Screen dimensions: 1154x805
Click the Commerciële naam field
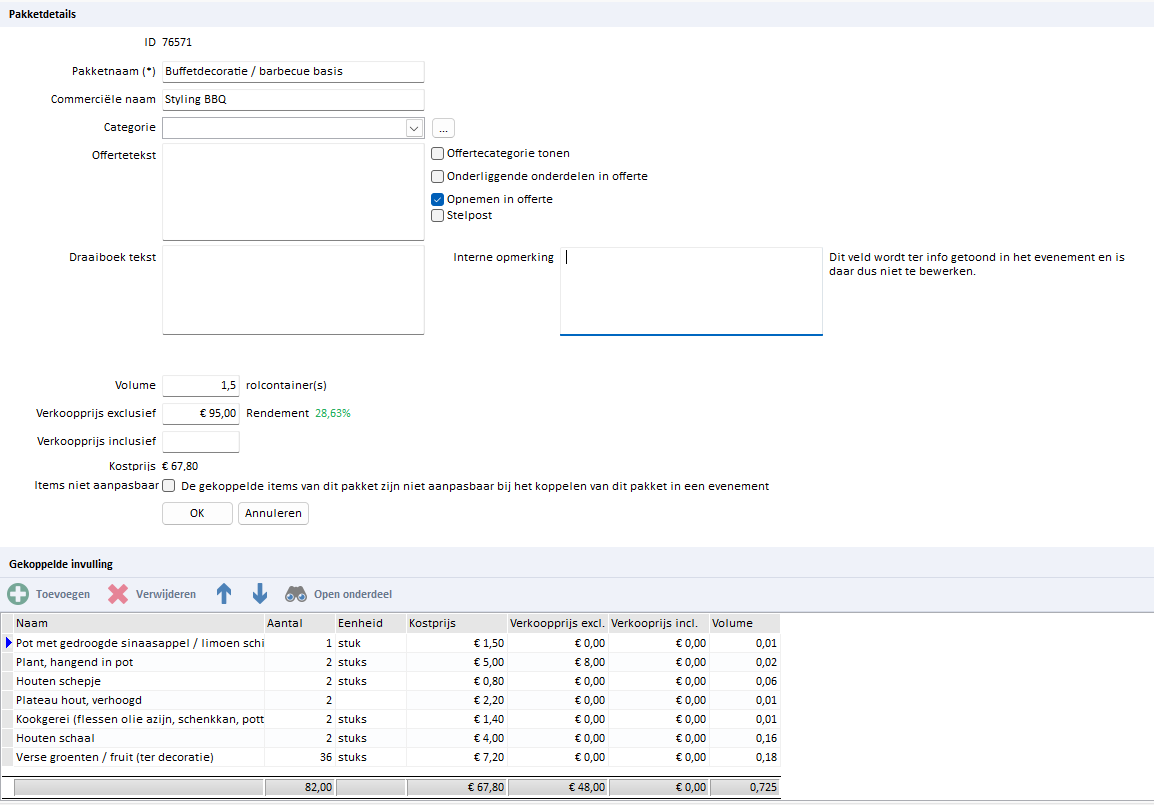(293, 99)
